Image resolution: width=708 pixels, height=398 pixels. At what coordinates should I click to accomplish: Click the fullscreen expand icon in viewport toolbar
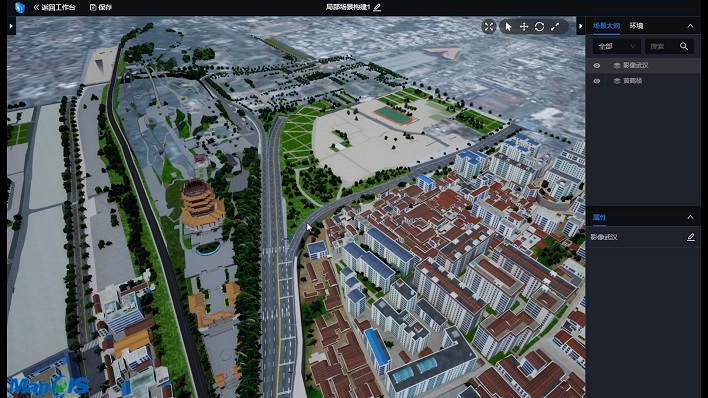coord(489,27)
